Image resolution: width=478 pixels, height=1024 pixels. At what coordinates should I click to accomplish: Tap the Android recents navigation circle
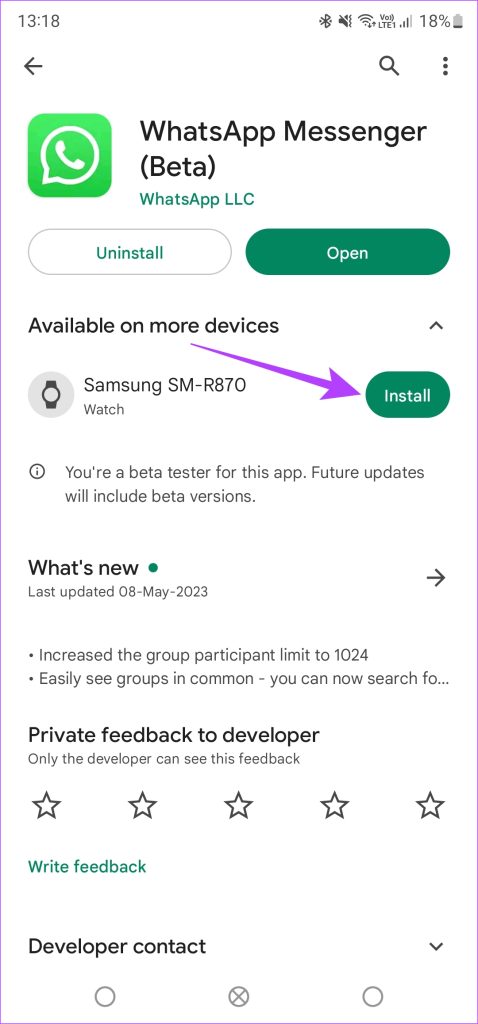105,997
